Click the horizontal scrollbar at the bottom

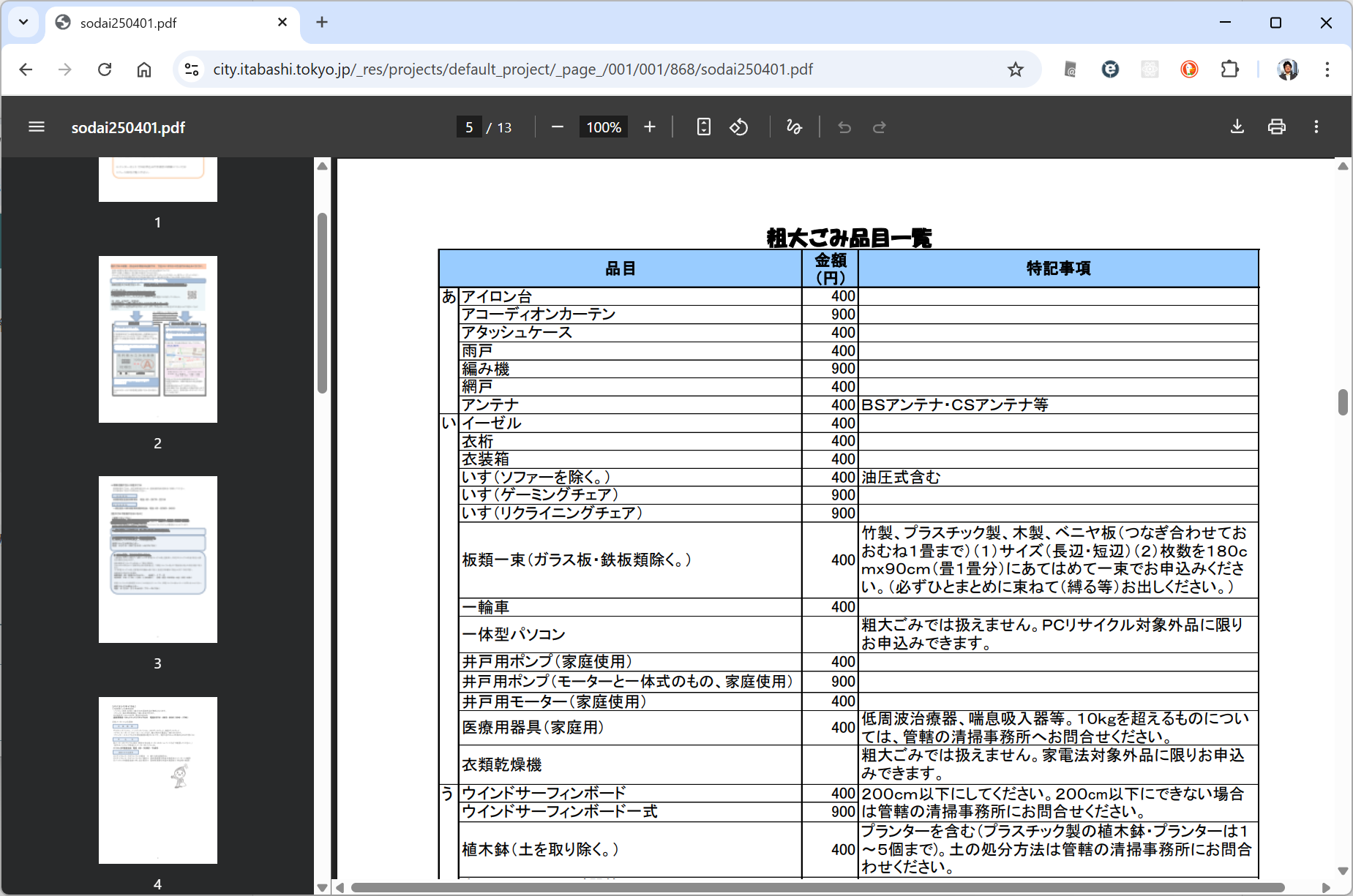tap(817, 887)
